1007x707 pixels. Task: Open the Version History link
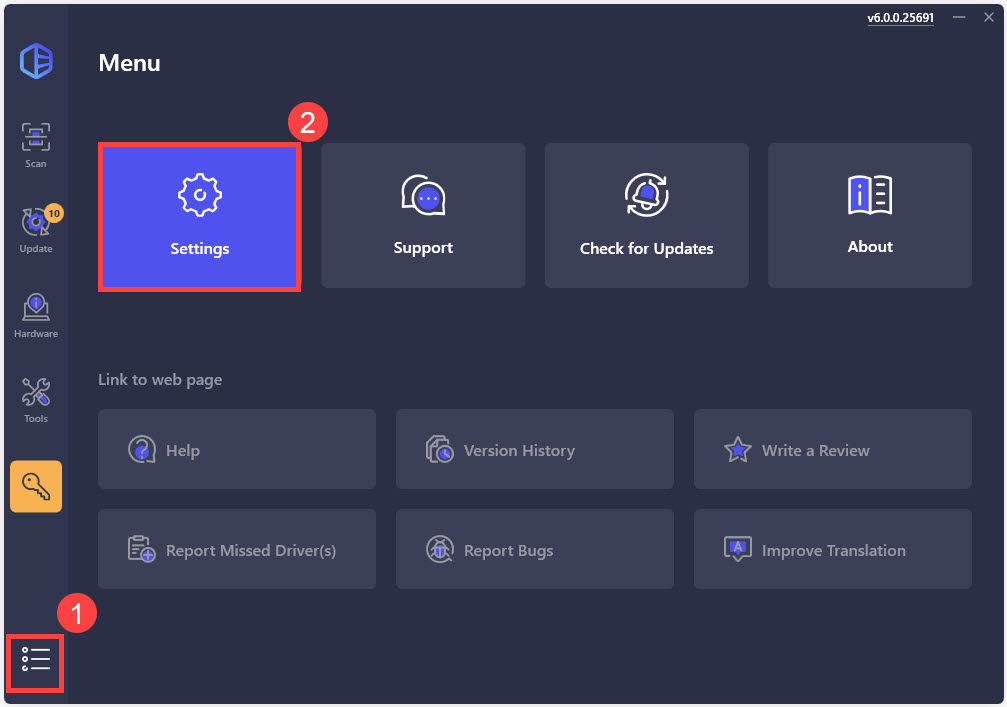coord(534,450)
